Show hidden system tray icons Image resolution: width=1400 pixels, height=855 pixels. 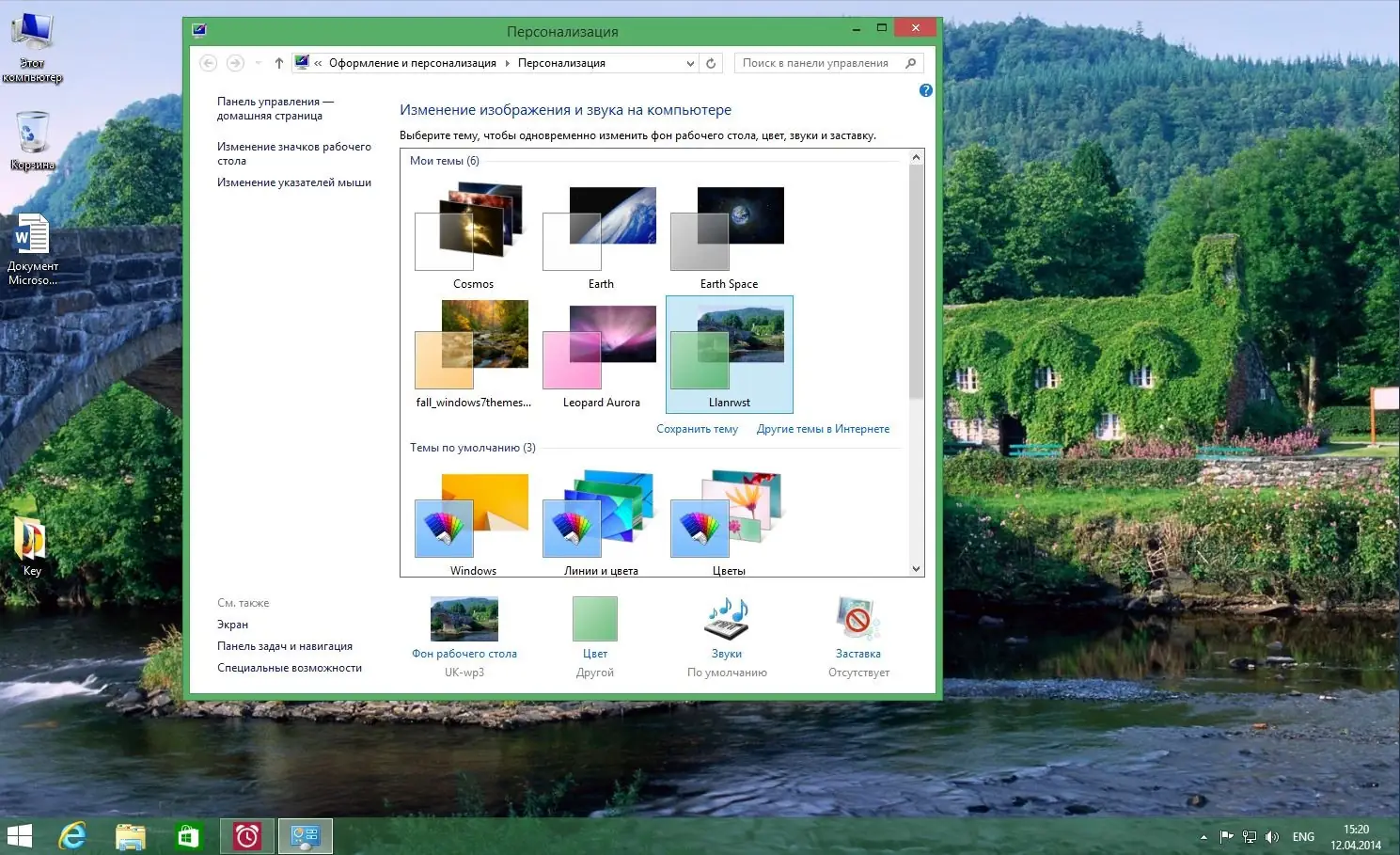click(1203, 837)
